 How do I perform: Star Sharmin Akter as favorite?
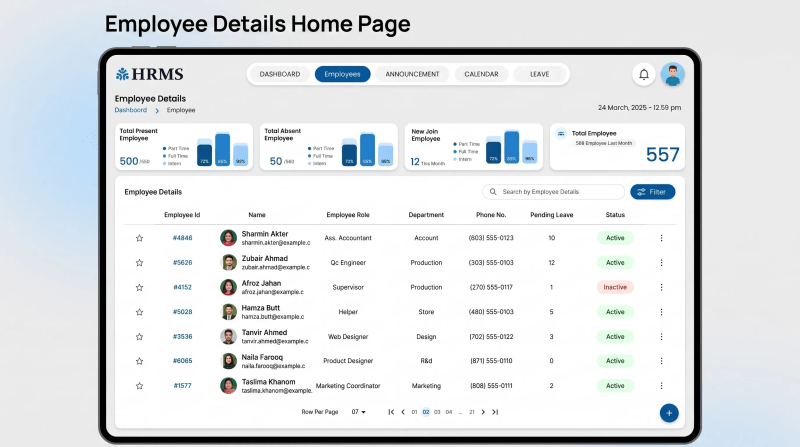pos(139,238)
